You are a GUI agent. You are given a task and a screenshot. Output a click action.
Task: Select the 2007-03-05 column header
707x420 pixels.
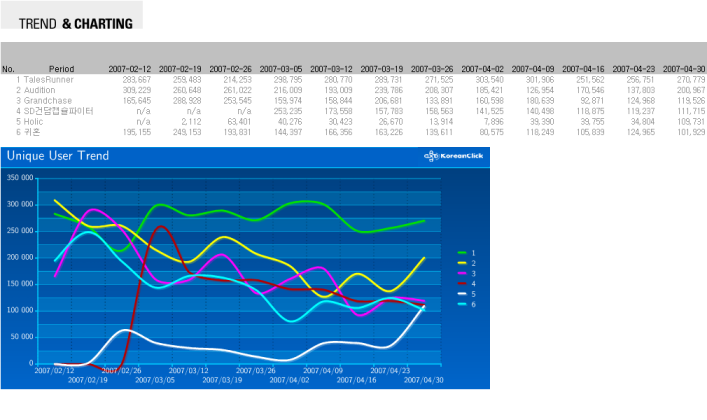281,69
